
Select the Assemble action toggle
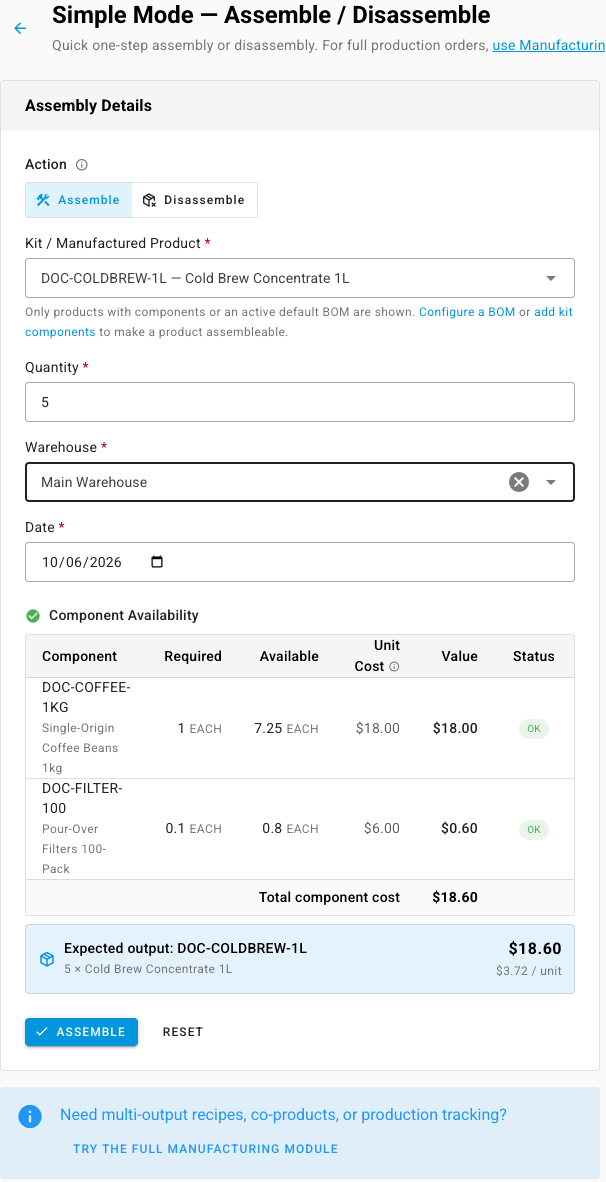point(78,200)
